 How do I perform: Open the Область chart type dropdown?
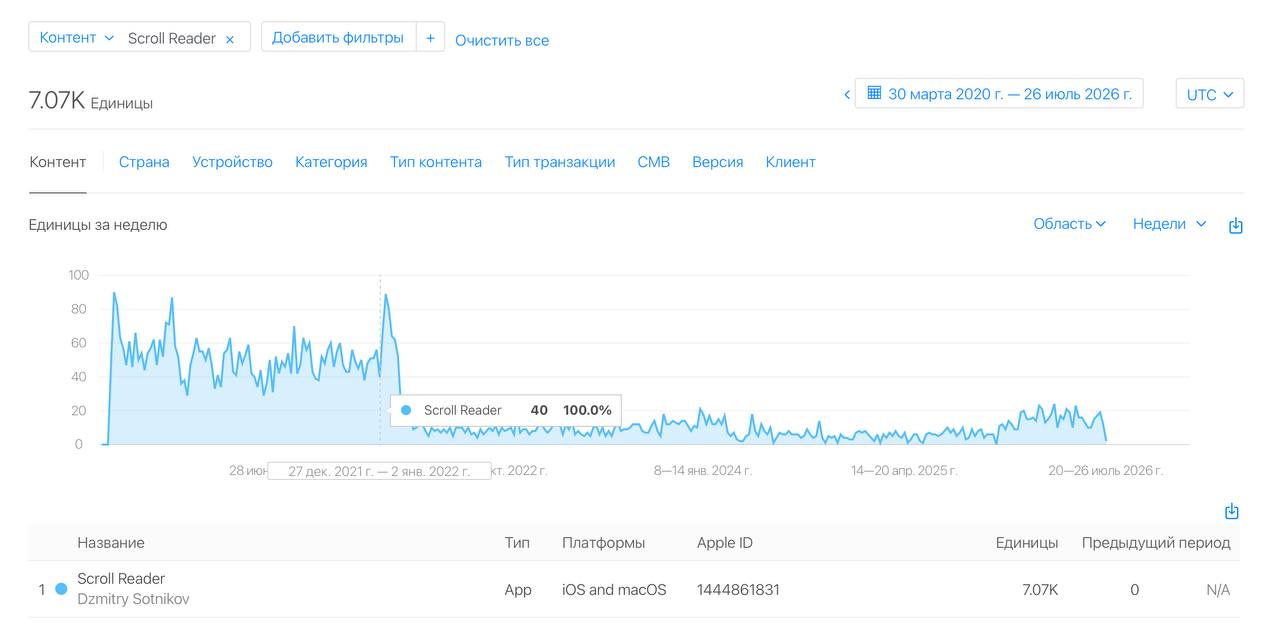pyautogui.click(x=1070, y=224)
